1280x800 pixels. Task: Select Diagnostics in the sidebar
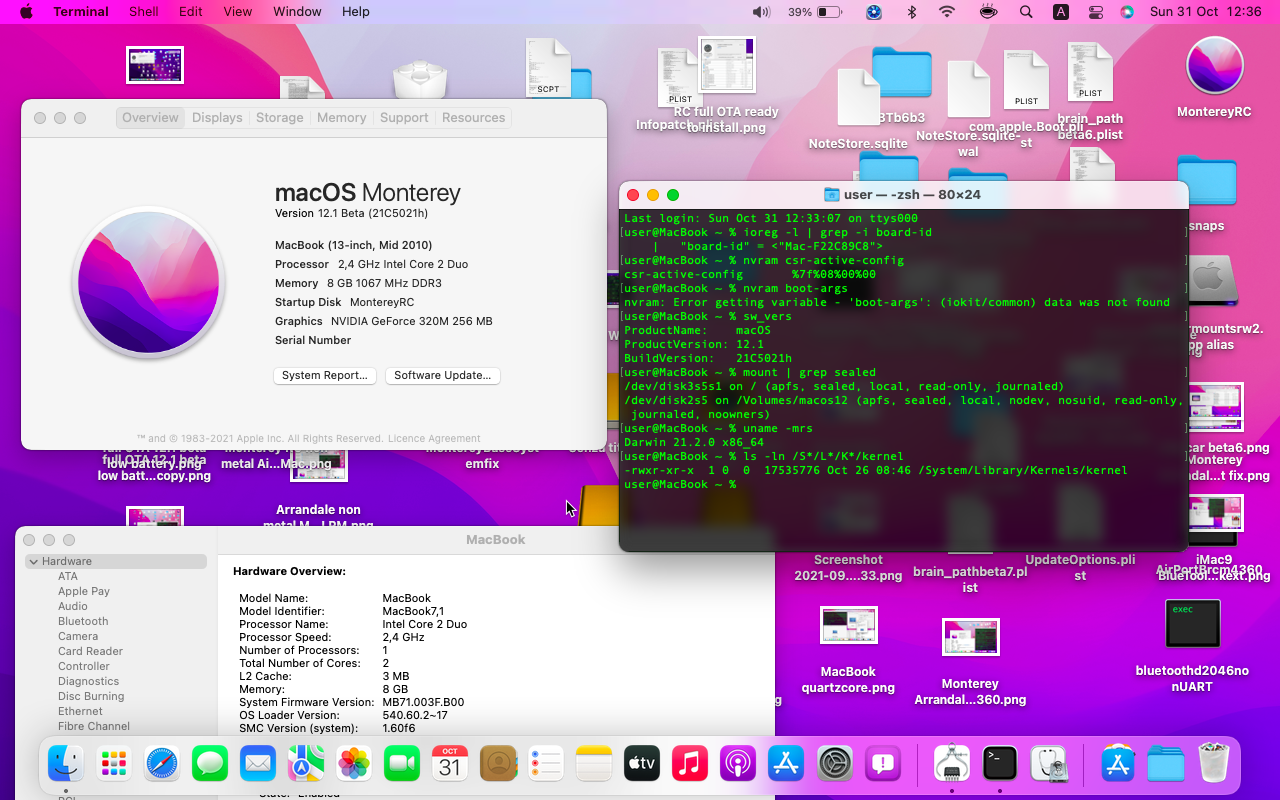pyautogui.click(x=88, y=681)
